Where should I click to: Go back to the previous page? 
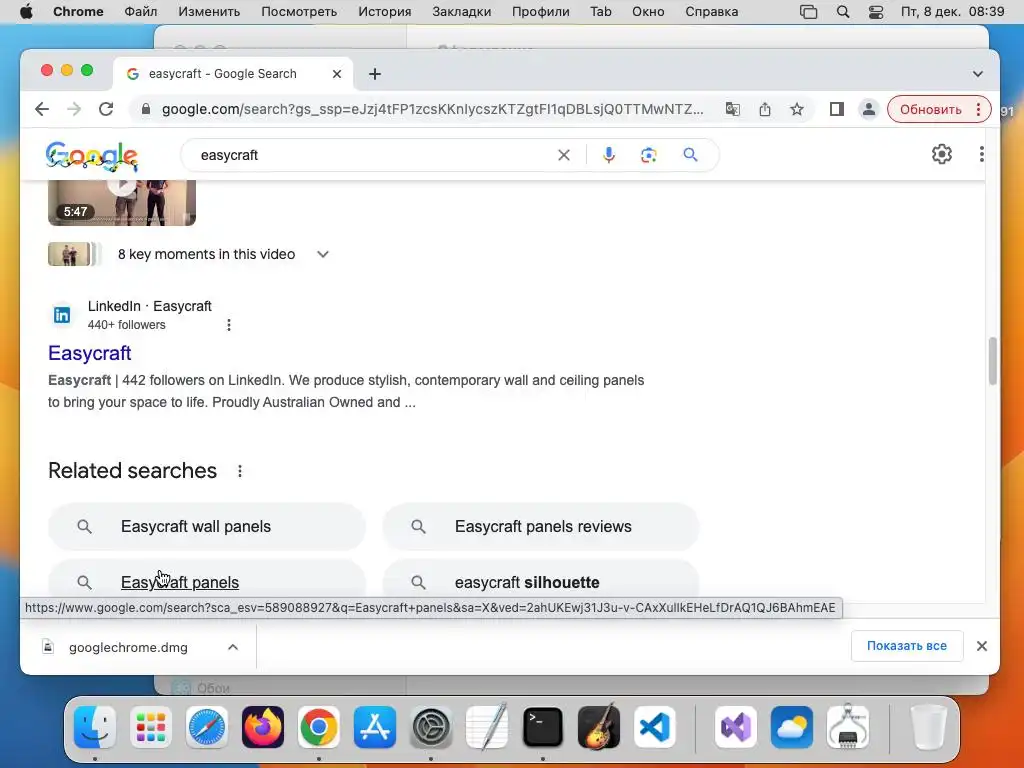point(42,109)
